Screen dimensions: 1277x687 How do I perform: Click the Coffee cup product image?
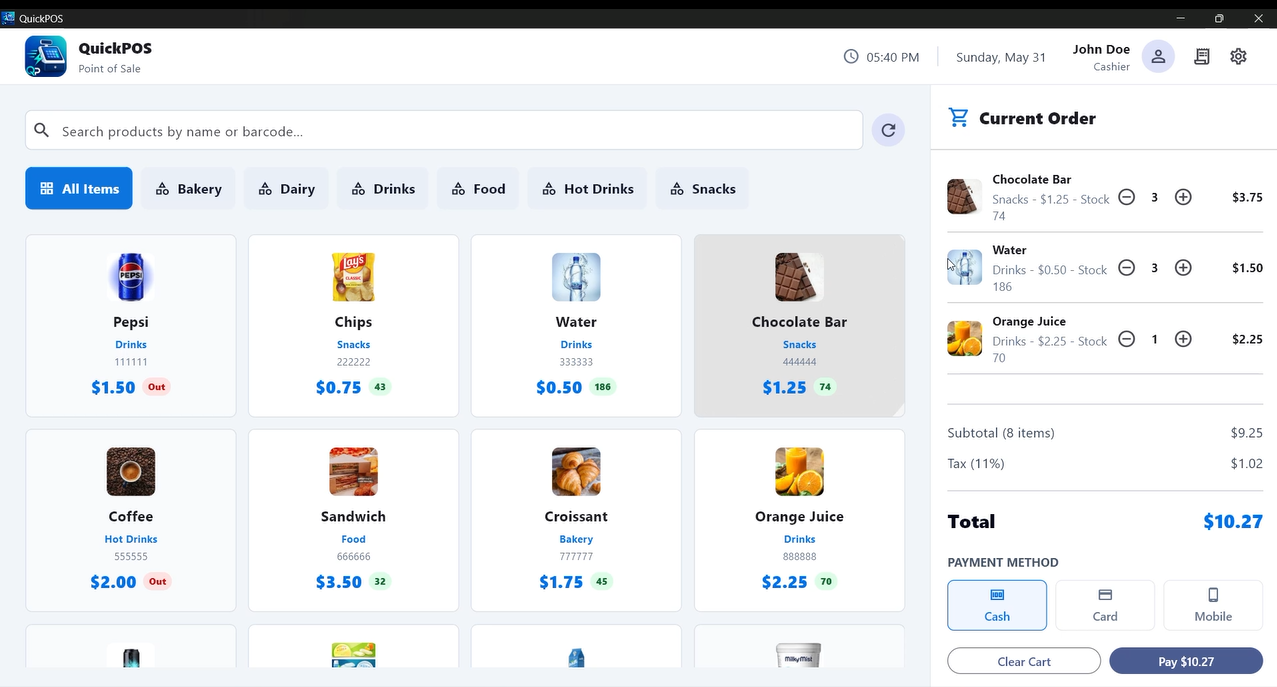coord(131,472)
